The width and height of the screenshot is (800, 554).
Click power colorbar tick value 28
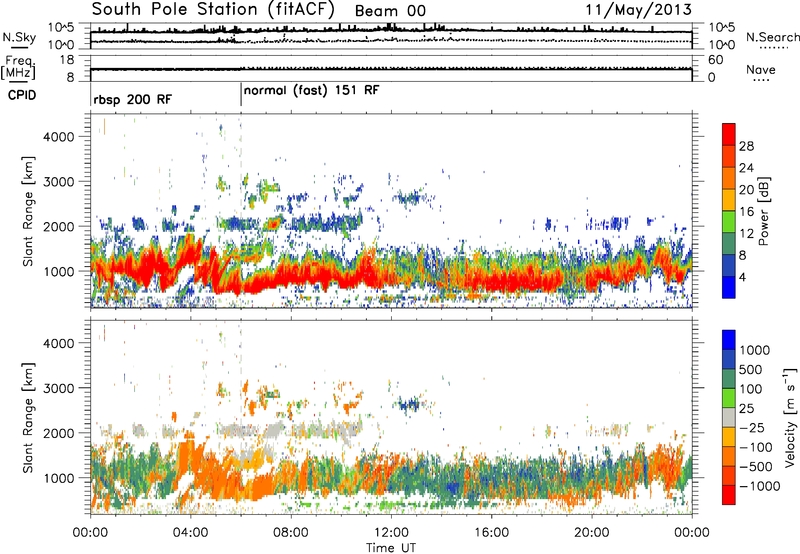(x=746, y=146)
